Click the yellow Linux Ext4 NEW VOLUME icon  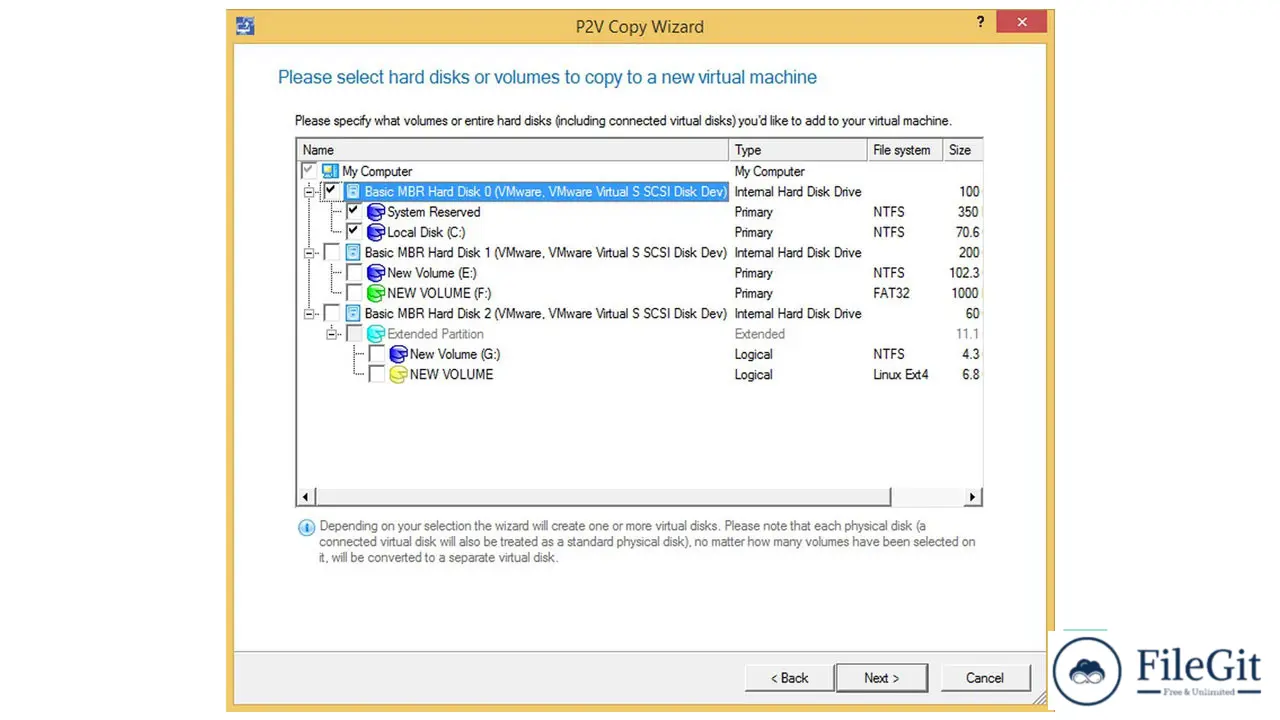coord(398,374)
